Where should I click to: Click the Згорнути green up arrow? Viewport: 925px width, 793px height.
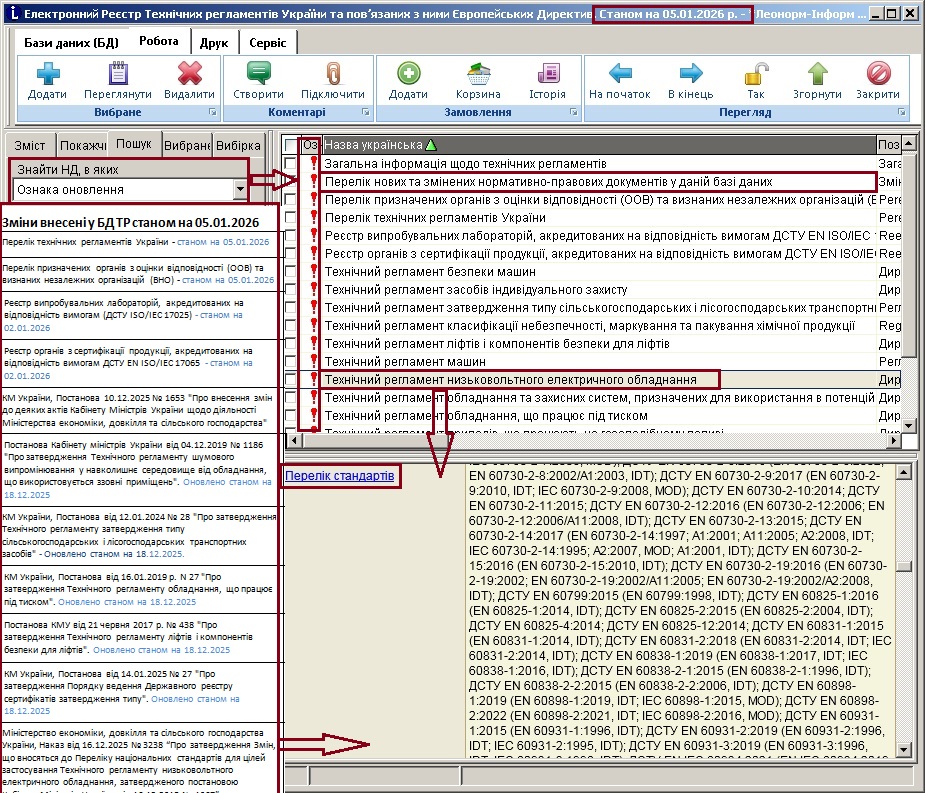818,74
